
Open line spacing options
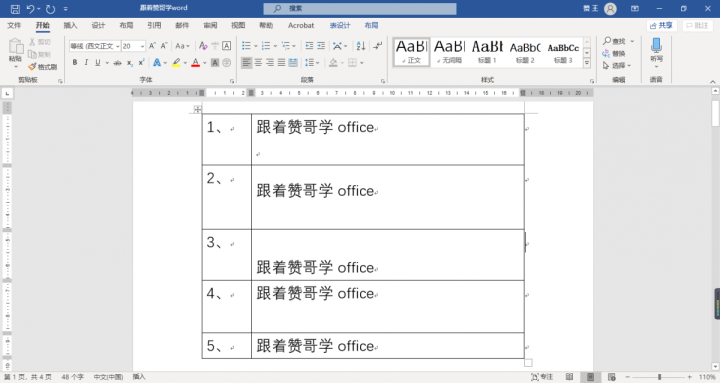312,62
